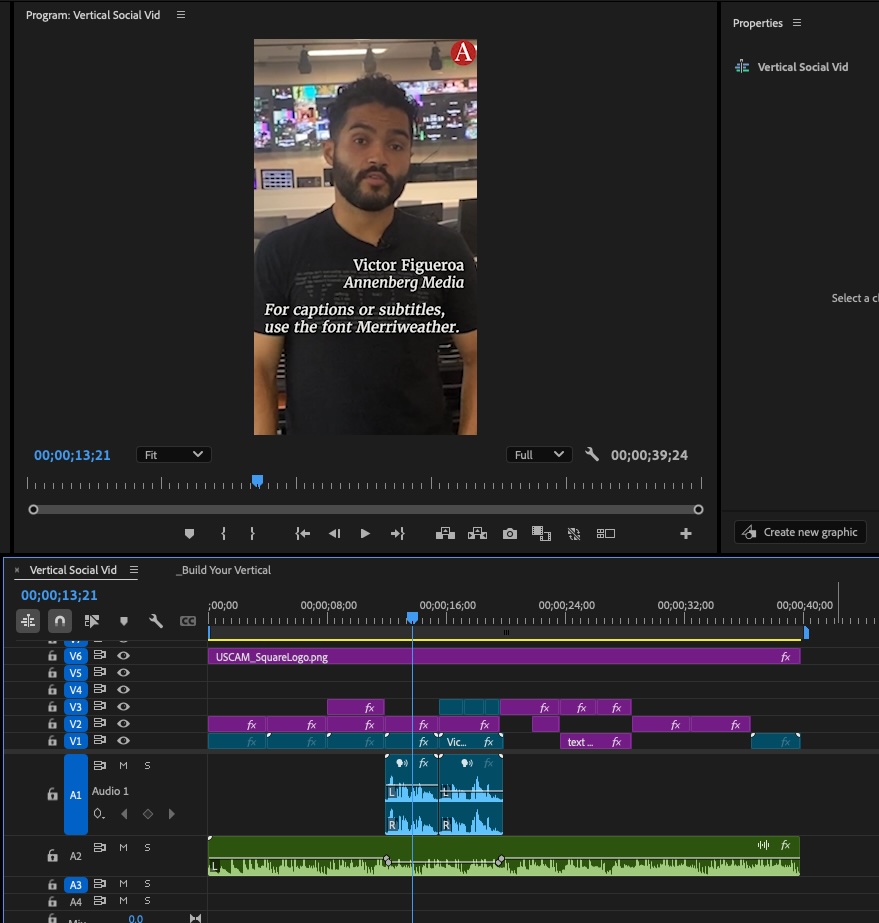
Task: Export a frame with camera icon
Action: click(x=510, y=534)
